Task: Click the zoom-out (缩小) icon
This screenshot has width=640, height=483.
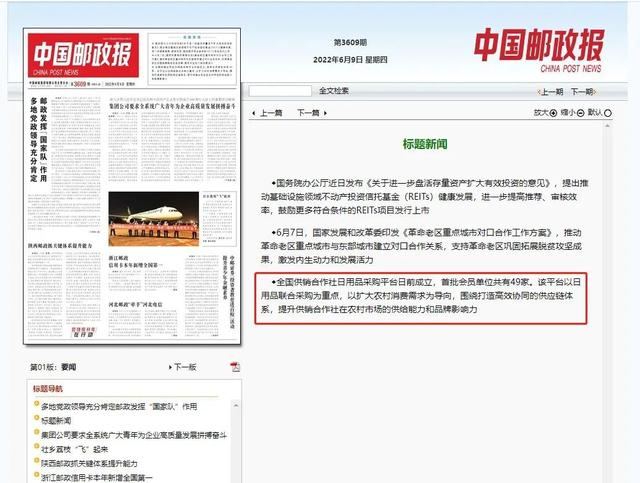Action: coord(580,113)
